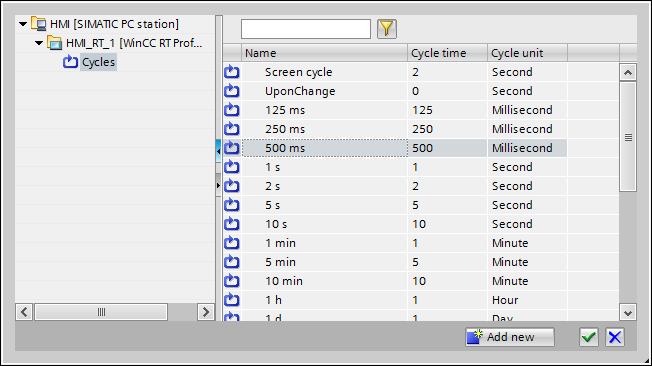Viewport: 652px width, 366px height.
Task: Collapse the HMI SIMATIC PC station node
Action: [x=23, y=24]
